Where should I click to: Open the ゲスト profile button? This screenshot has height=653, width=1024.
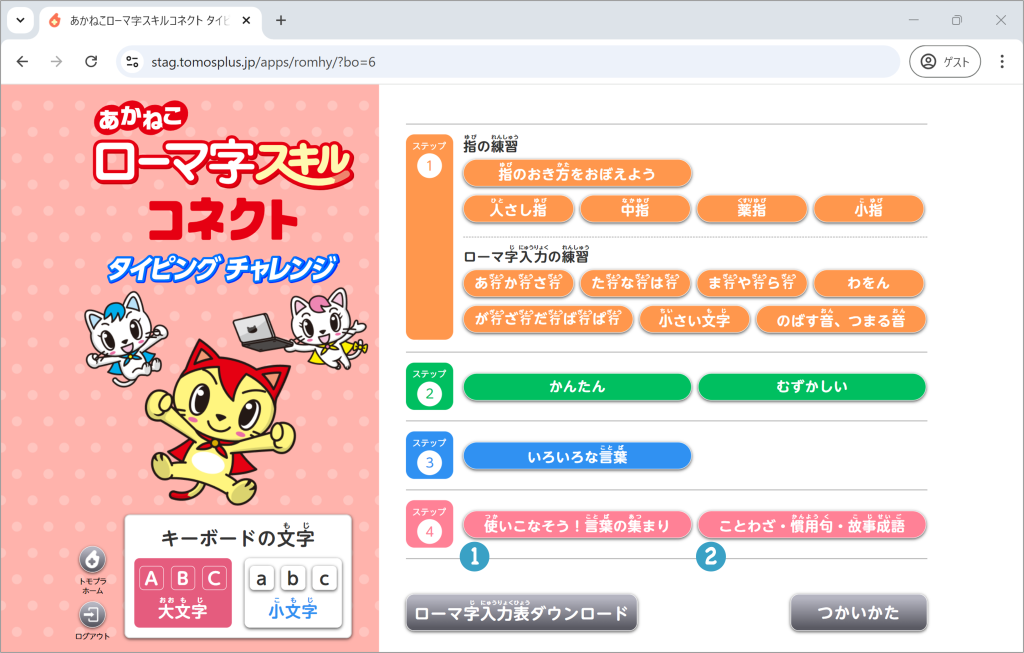click(945, 62)
